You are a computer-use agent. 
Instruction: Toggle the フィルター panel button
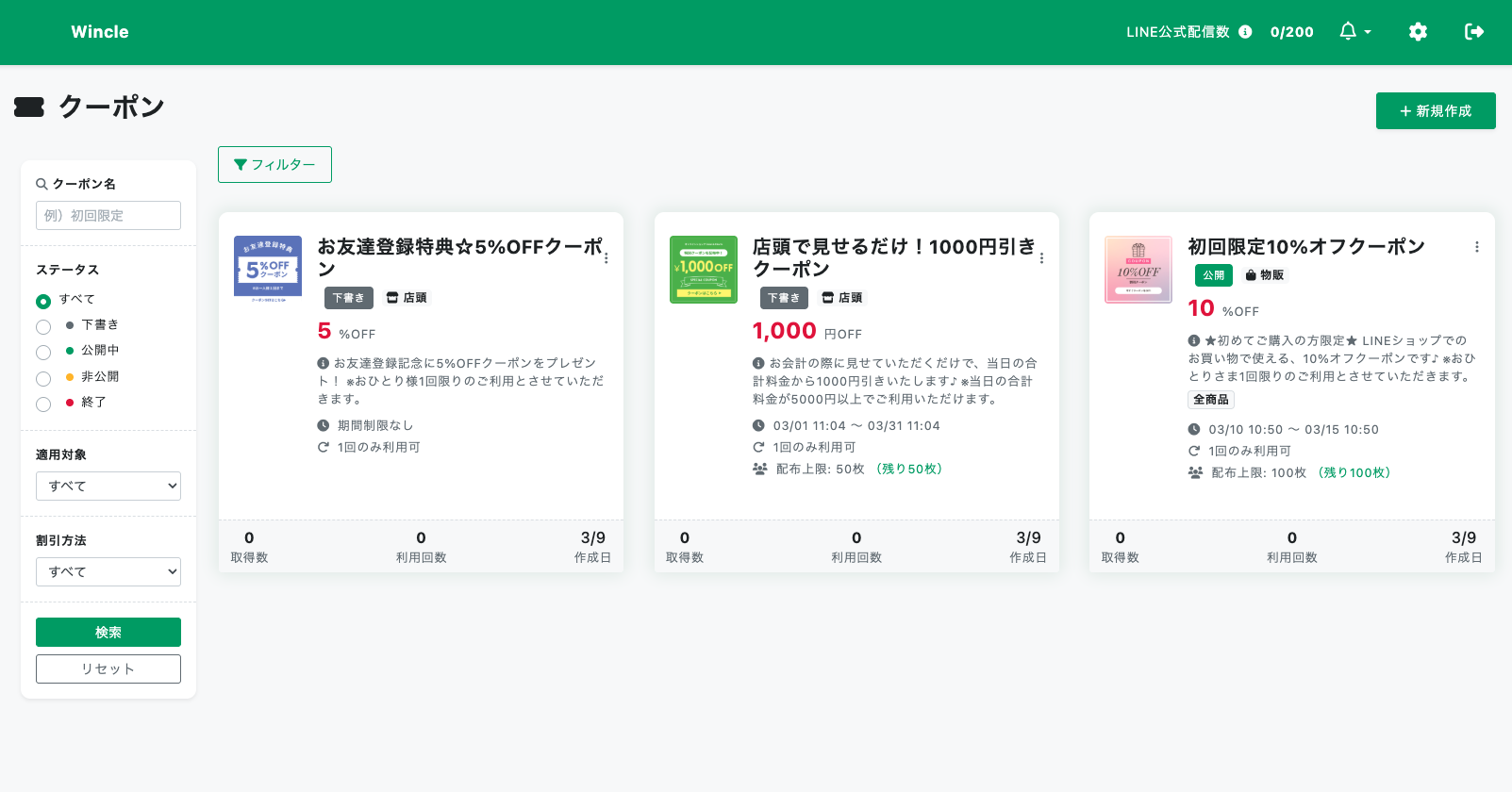(x=274, y=165)
